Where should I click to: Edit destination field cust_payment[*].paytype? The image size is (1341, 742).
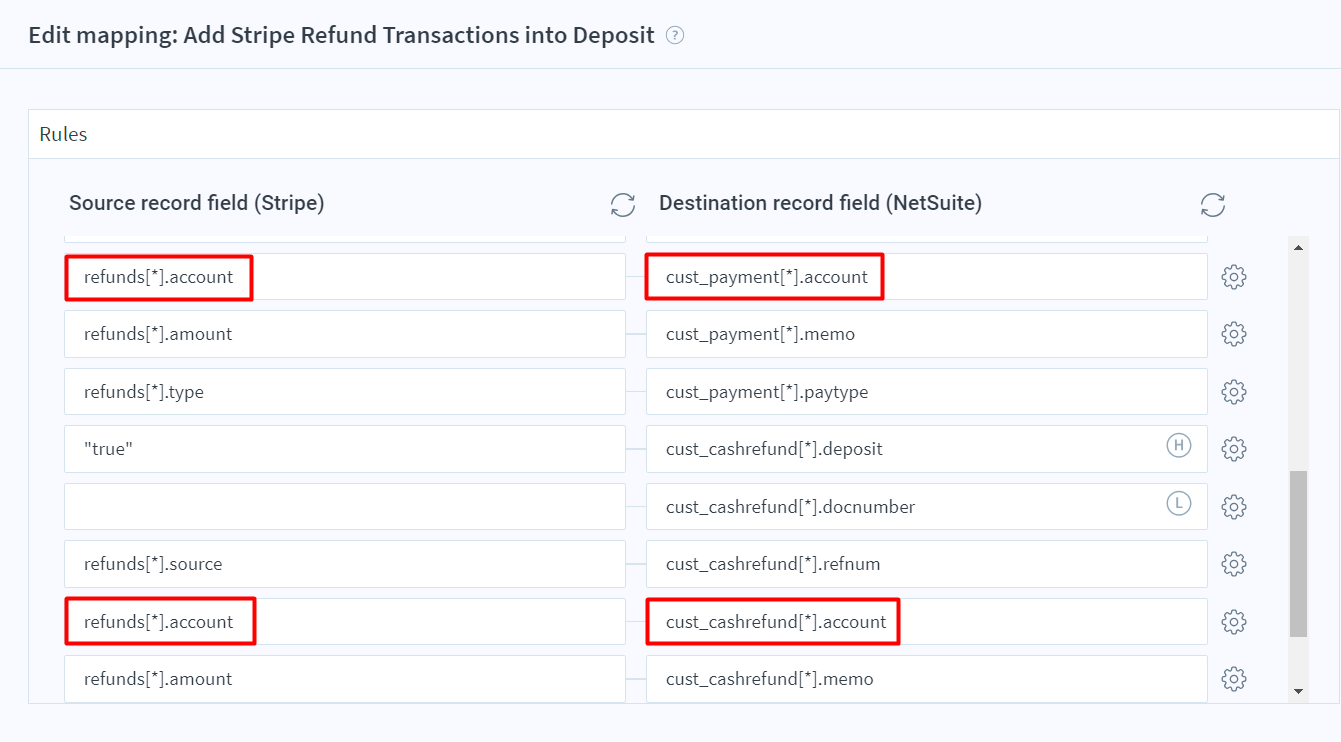coord(927,392)
